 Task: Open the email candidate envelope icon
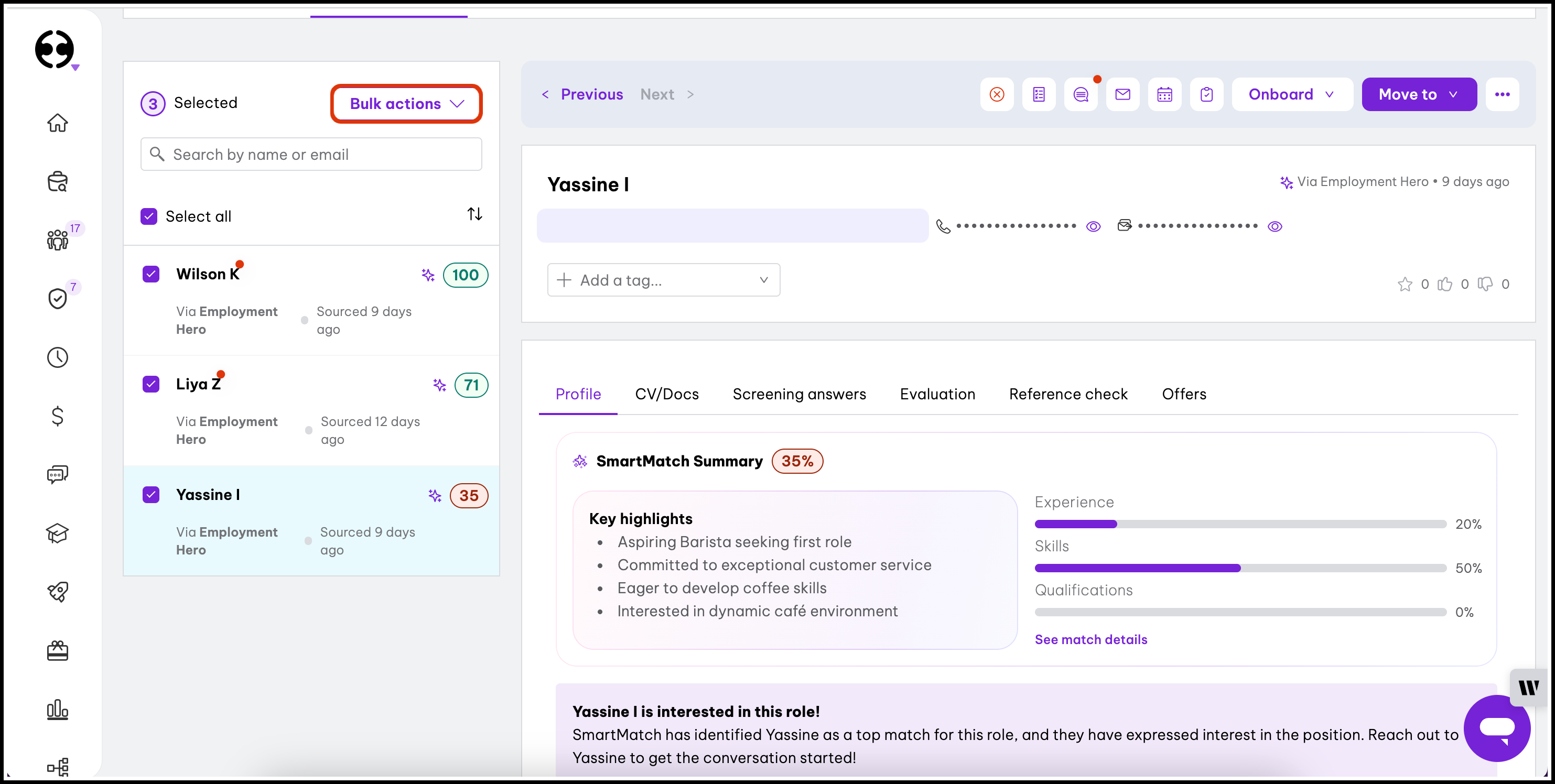(1122, 94)
